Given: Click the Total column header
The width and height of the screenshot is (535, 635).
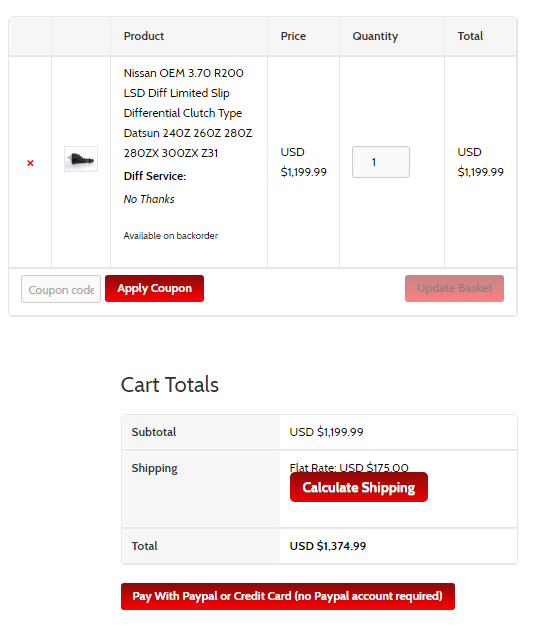Looking at the screenshot, I should point(470,36).
